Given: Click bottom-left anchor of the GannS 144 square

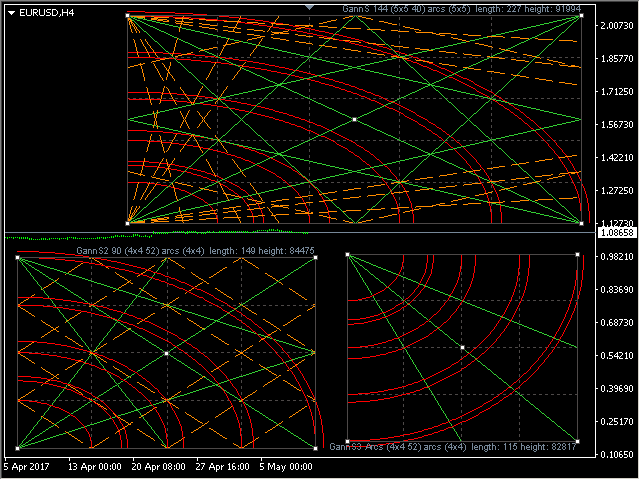Looking at the screenshot, I should pyautogui.click(x=128, y=223).
